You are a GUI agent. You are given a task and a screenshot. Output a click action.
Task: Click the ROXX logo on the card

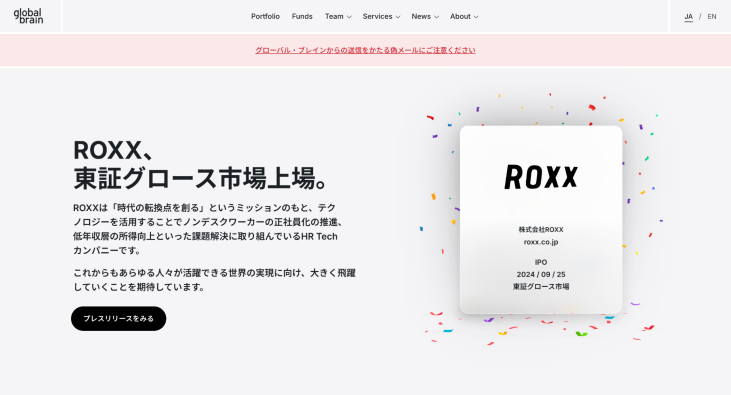[541, 177]
